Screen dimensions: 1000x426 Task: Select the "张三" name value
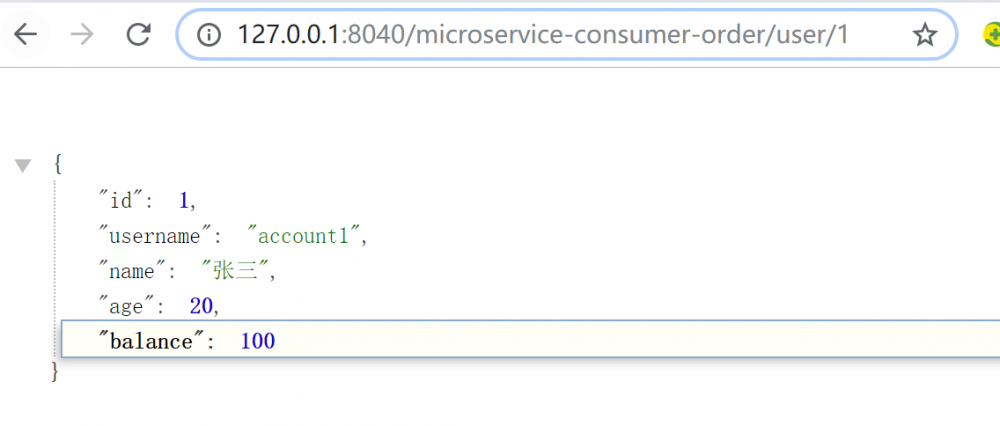pyautogui.click(x=237, y=271)
